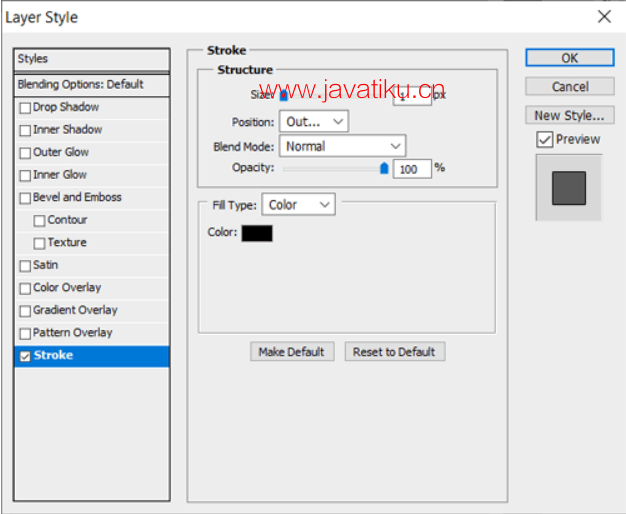Open the Fill Type dropdown
The image size is (626, 514).
(x=298, y=205)
